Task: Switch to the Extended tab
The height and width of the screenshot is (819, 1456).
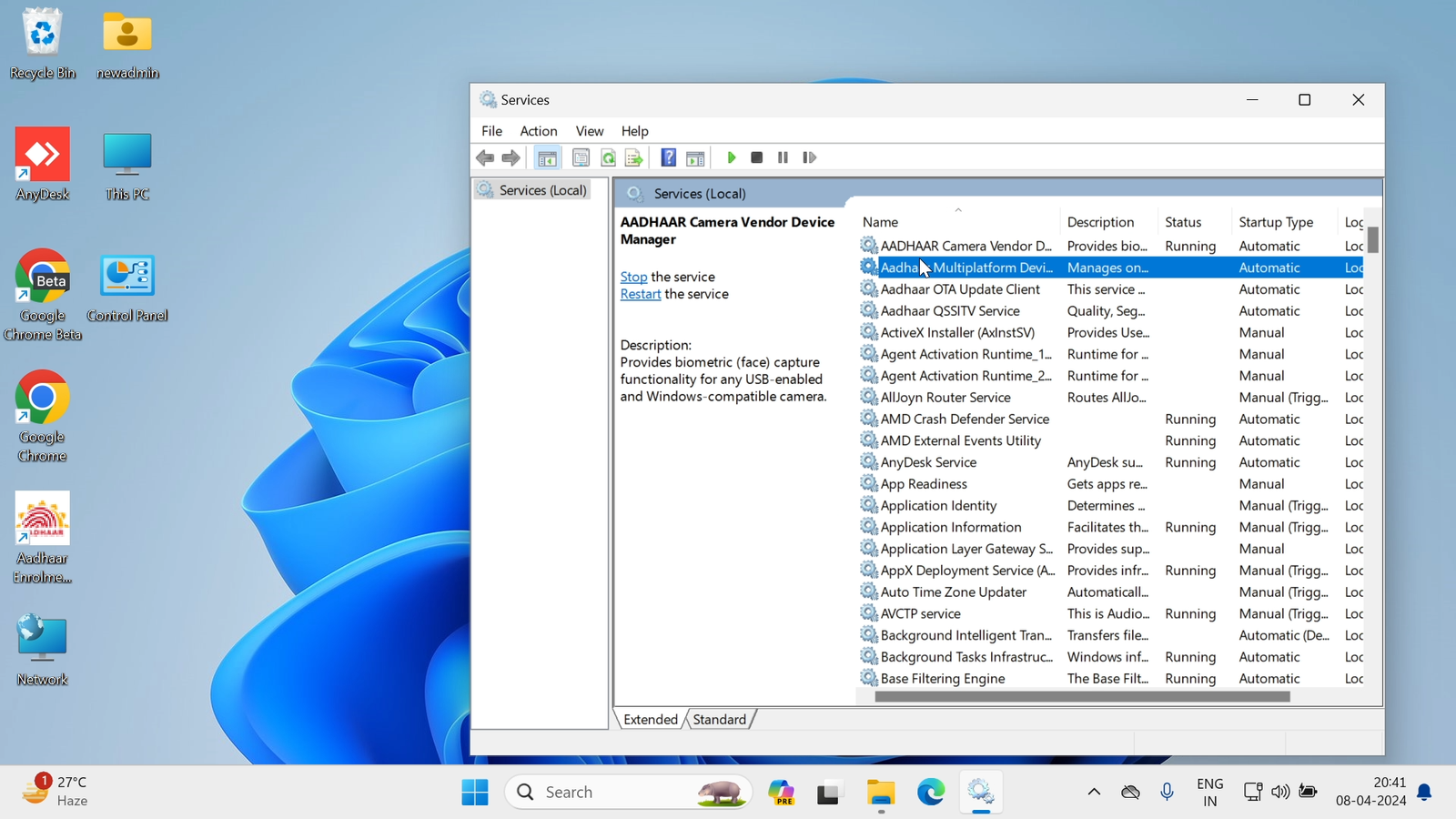Action: [651, 719]
